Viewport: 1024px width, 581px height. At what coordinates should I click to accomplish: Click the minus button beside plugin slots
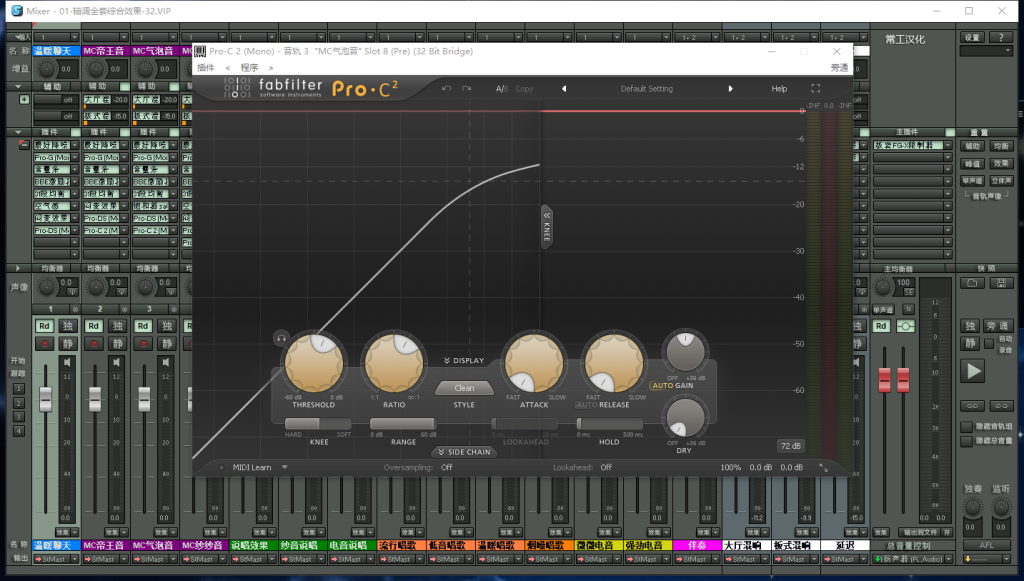coord(24,145)
